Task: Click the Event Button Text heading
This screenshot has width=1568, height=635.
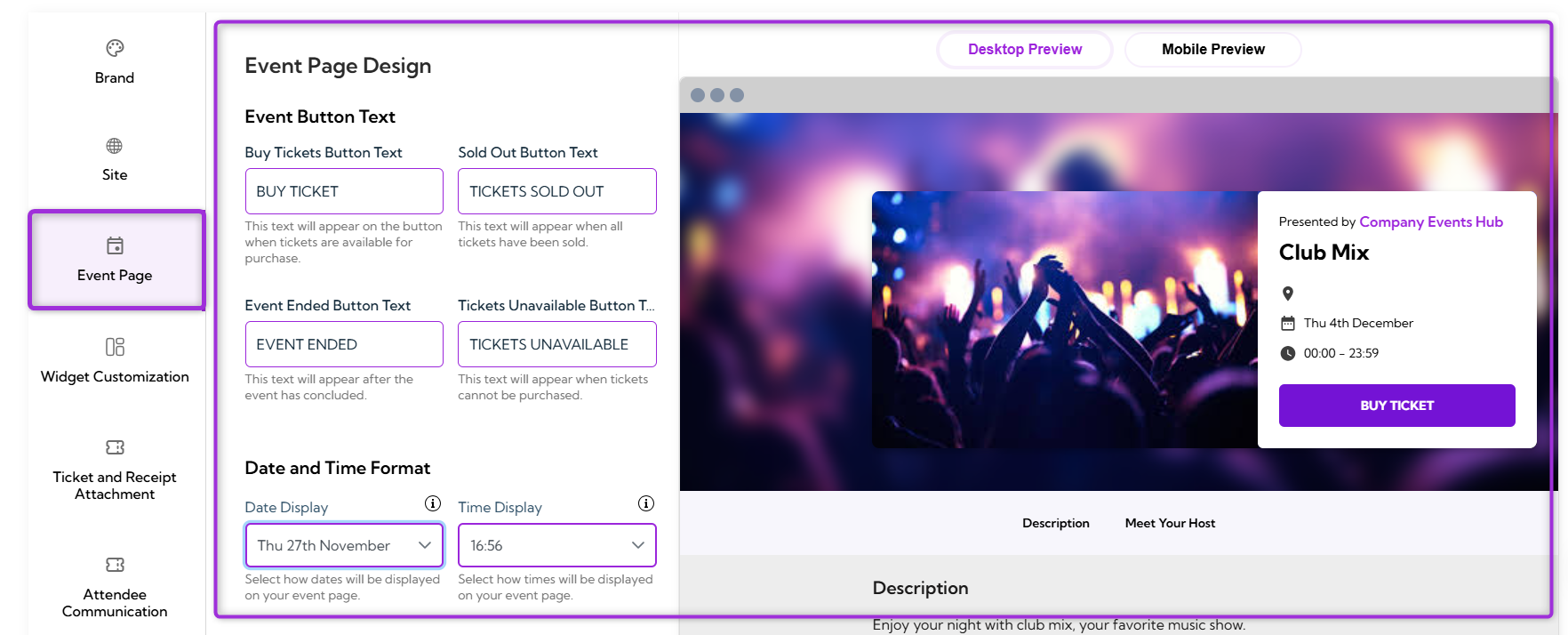Action: 320,117
